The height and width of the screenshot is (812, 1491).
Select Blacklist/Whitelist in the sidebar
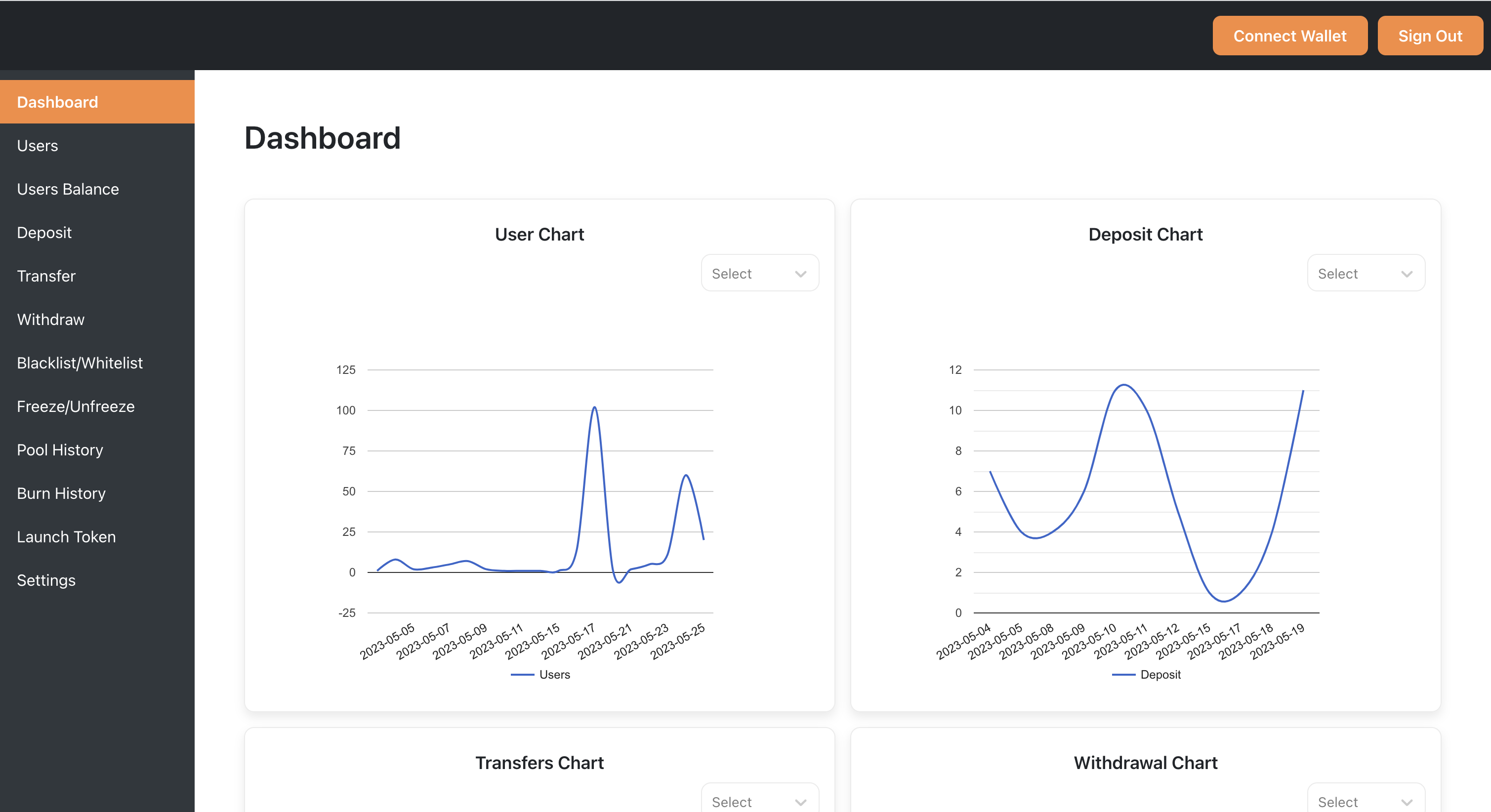[80, 363]
